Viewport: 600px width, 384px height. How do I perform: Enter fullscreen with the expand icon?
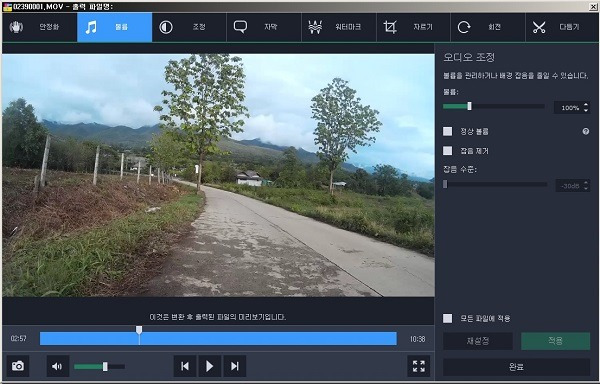[x=419, y=366]
